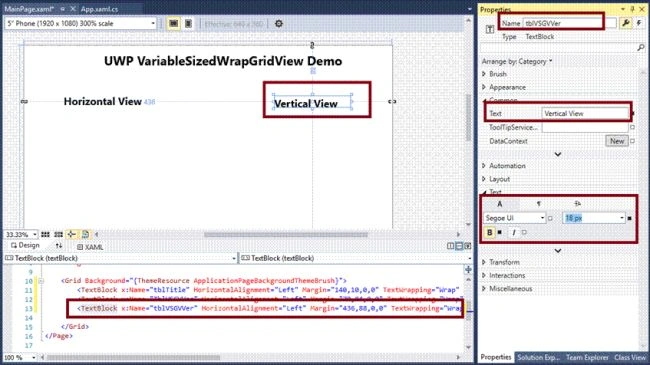Image resolution: width=650 pixels, height=365 pixels.
Task: Open the Class View tab
Action: click(630, 357)
